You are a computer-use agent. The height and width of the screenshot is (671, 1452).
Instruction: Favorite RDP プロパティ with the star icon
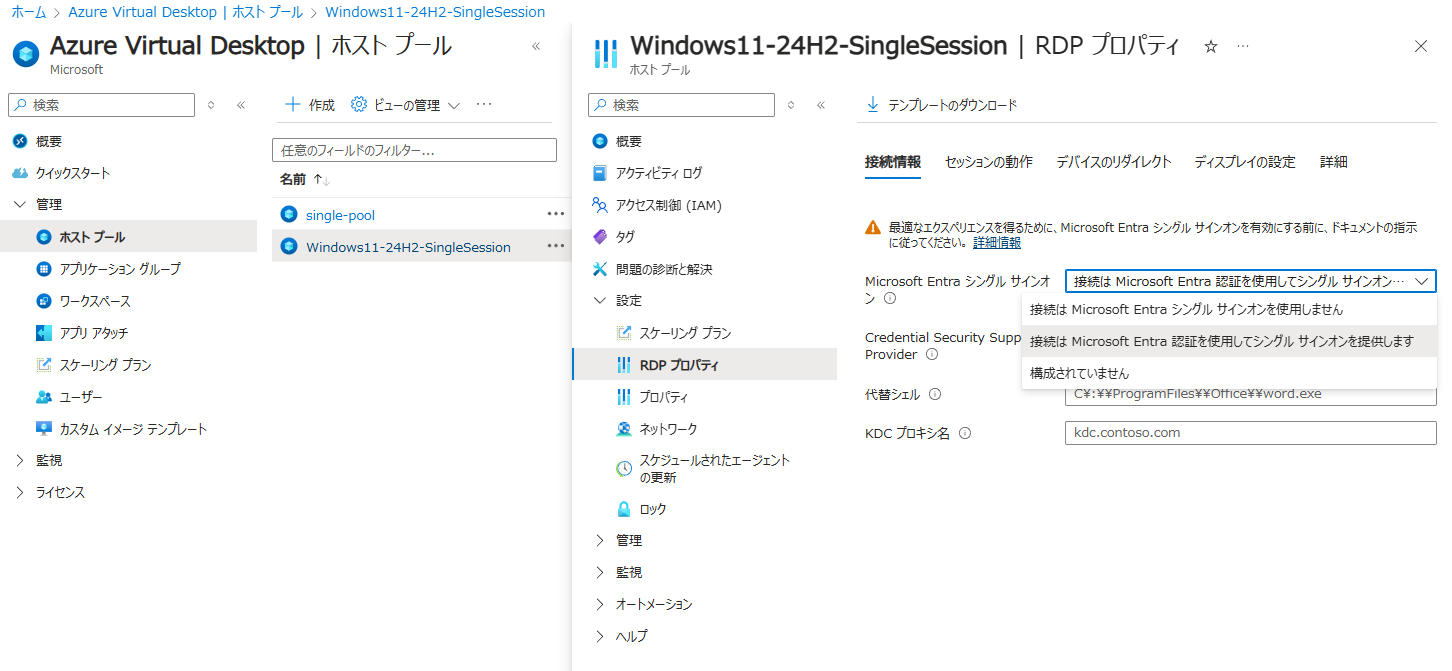(1210, 45)
